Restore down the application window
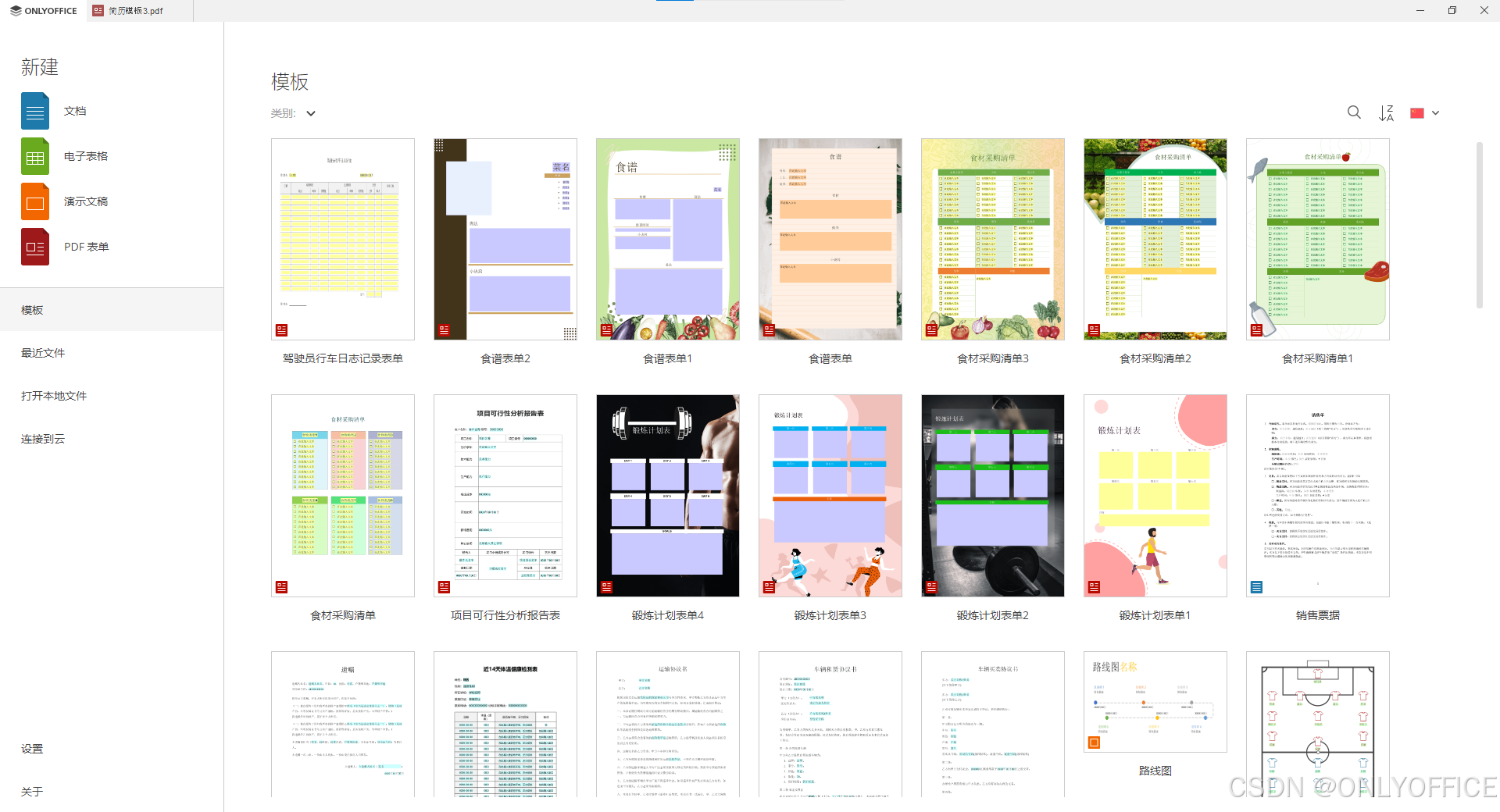The height and width of the screenshot is (812, 1500). click(x=1452, y=10)
